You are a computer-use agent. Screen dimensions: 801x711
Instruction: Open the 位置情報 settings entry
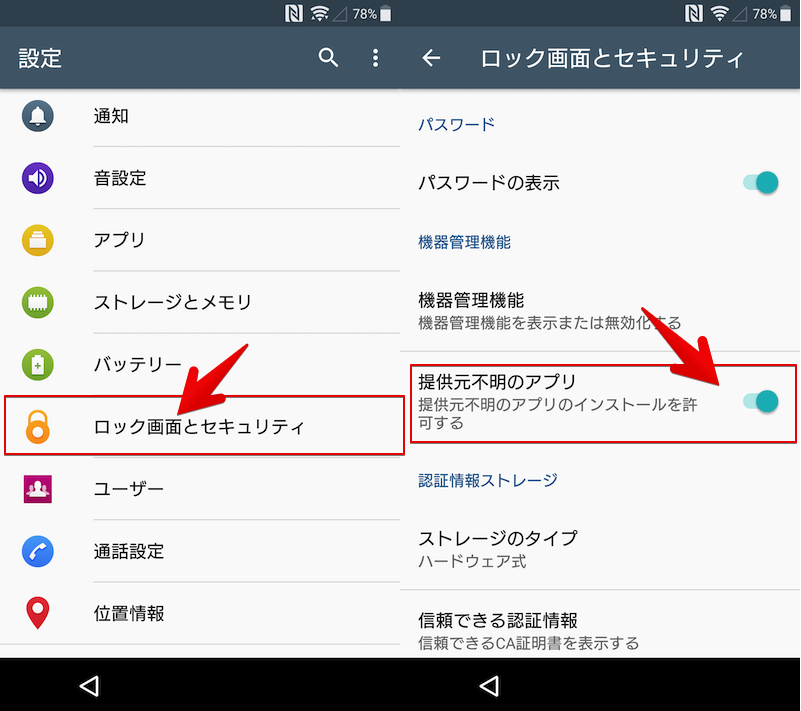point(129,613)
